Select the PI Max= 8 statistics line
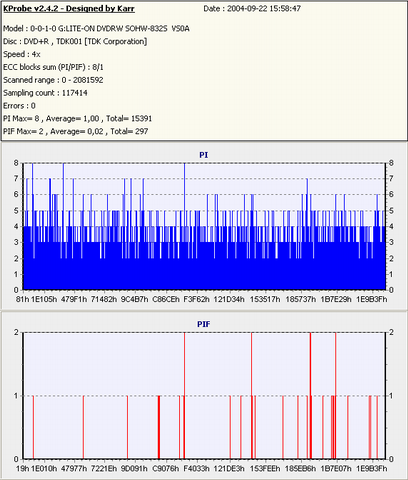408x480 pixels. pos(77,119)
